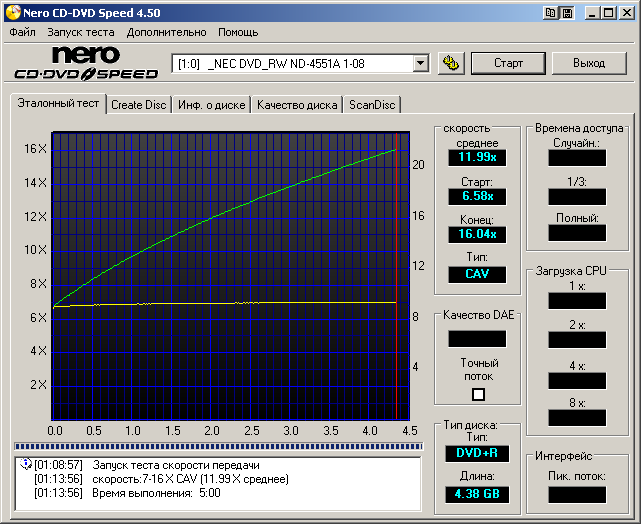Open the Запуск теста menu

pos(80,32)
